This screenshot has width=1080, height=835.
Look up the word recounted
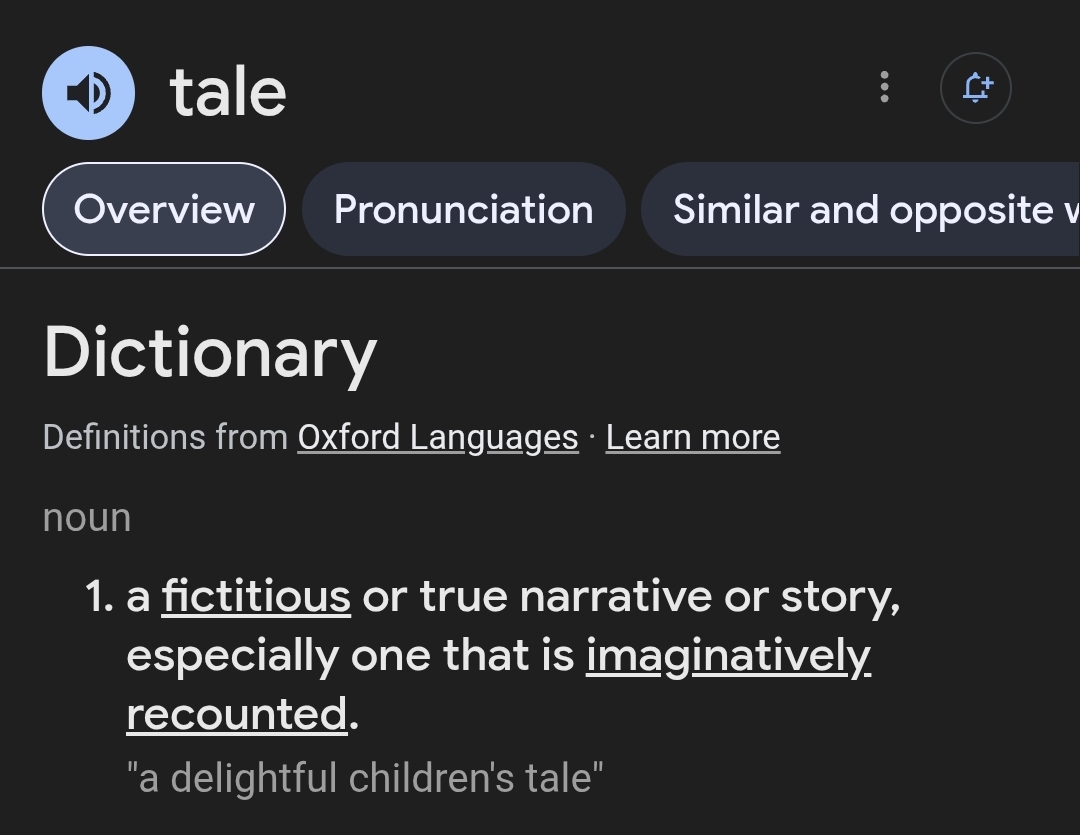tap(237, 714)
